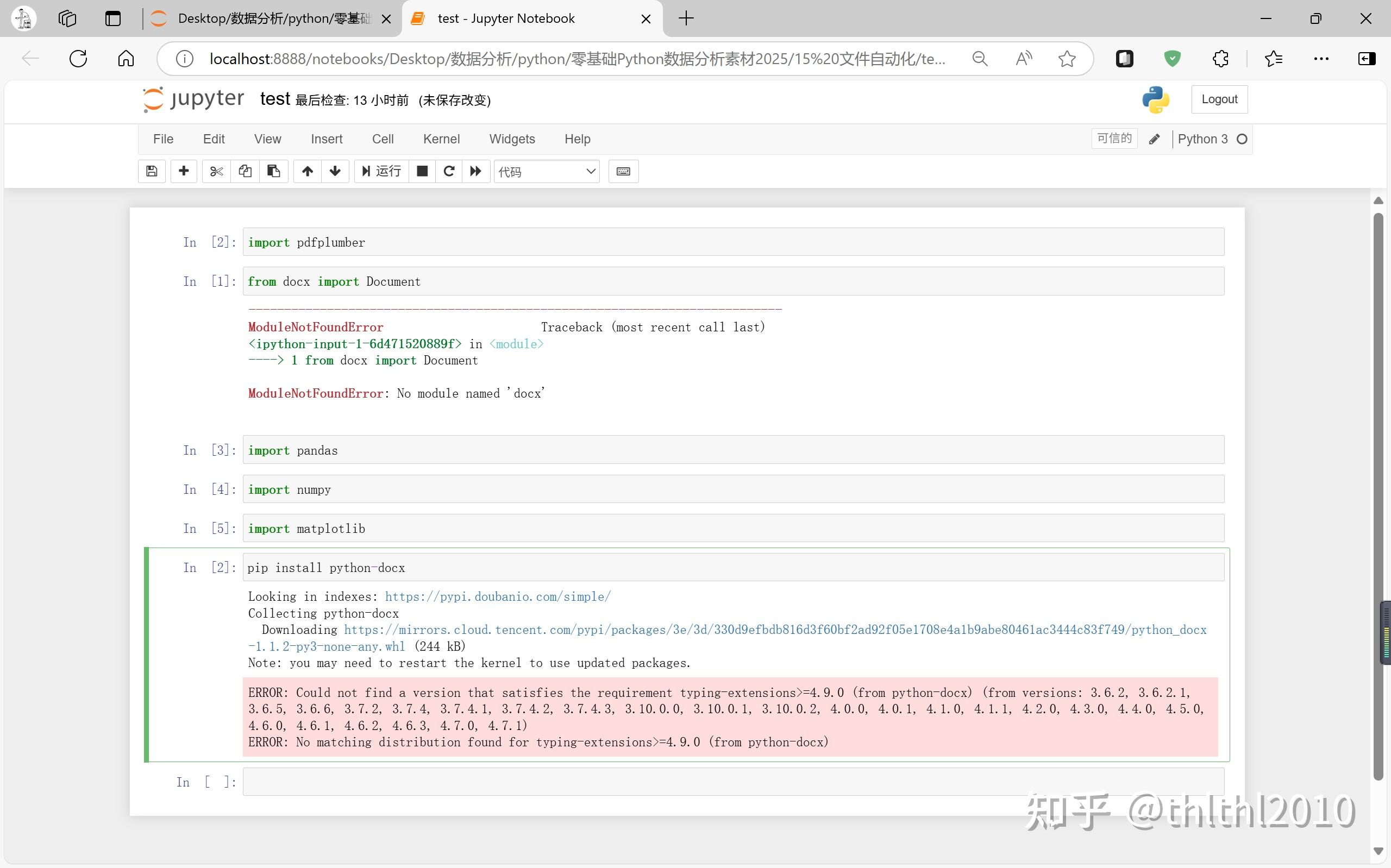Cut the selected cell with scissors icon

(215, 171)
